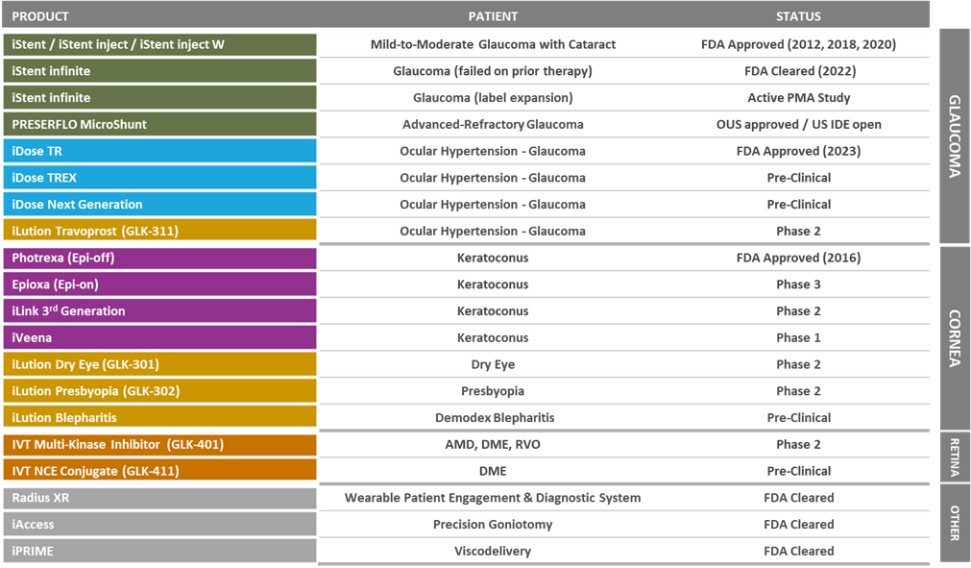The width and height of the screenshot is (971, 568).
Task: Click the PRODUCT column header
Action: [x=40, y=16]
